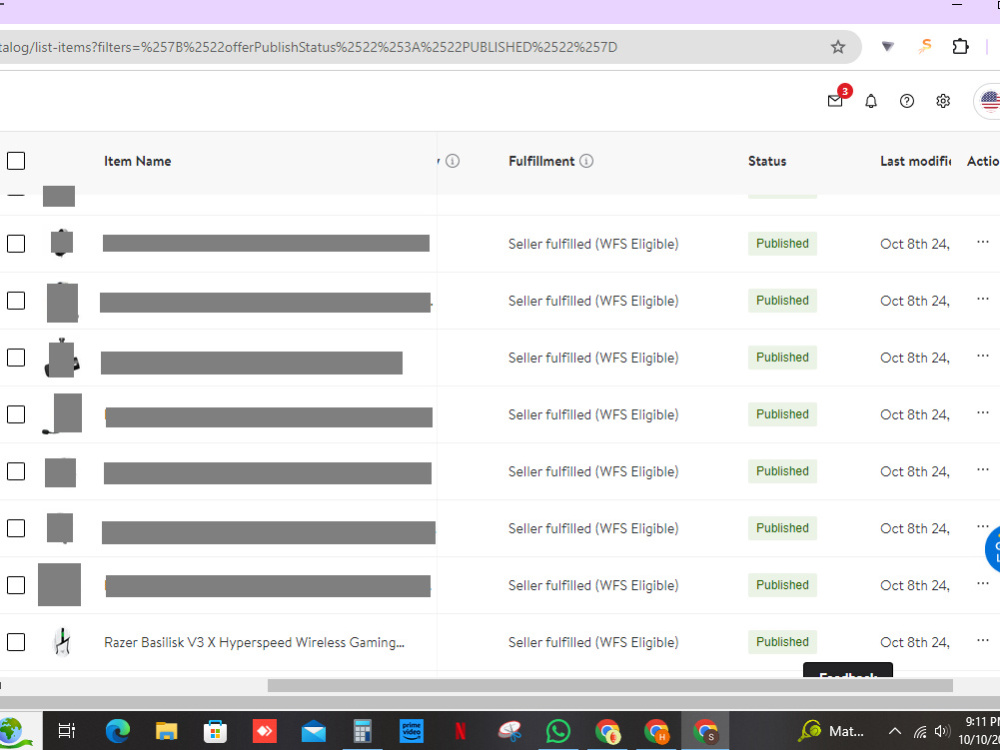Open the Mail app on the taskbar

point(313,732)
